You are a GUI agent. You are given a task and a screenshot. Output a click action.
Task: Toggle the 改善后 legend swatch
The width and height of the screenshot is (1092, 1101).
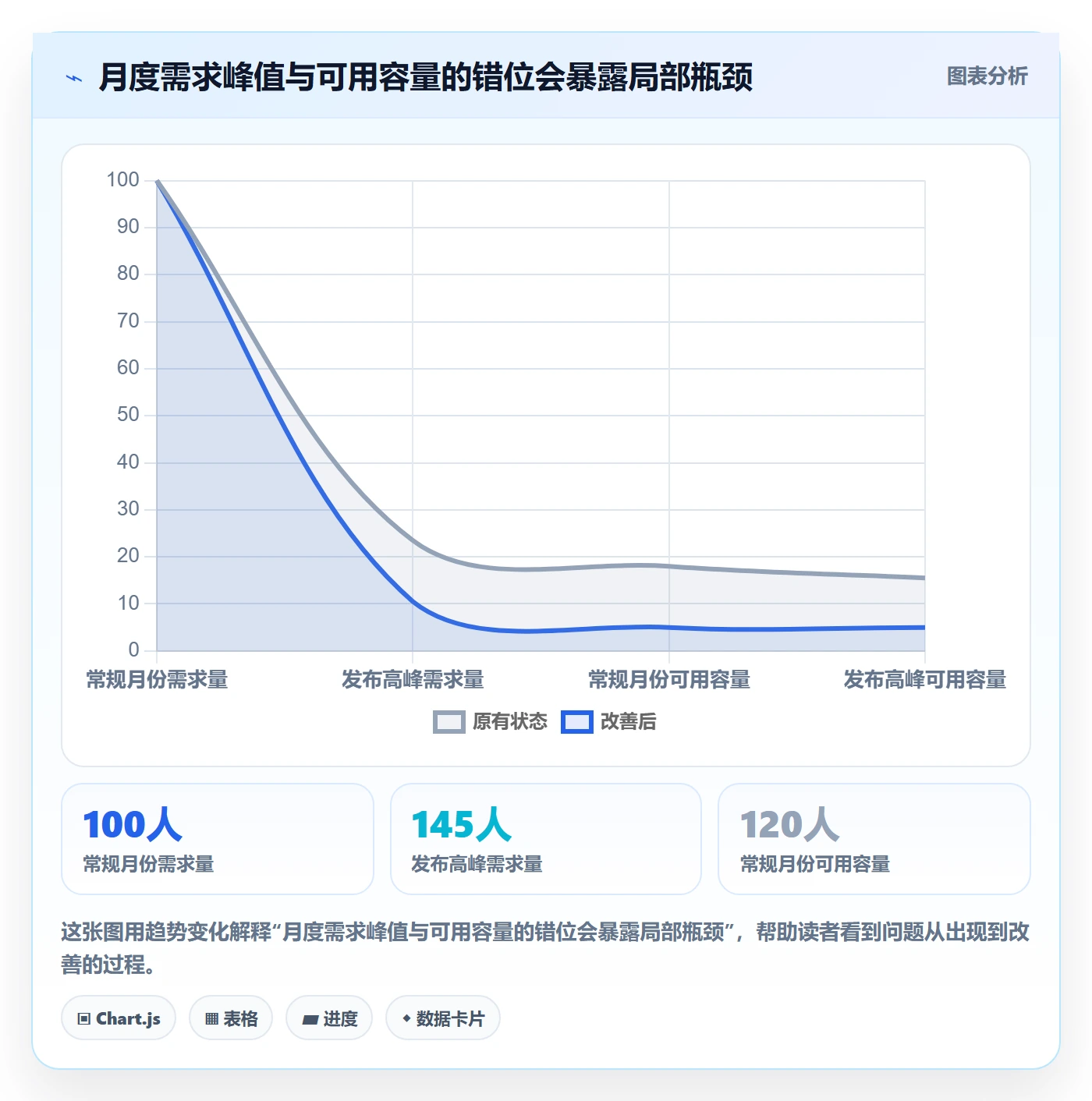tap(577, 722)
